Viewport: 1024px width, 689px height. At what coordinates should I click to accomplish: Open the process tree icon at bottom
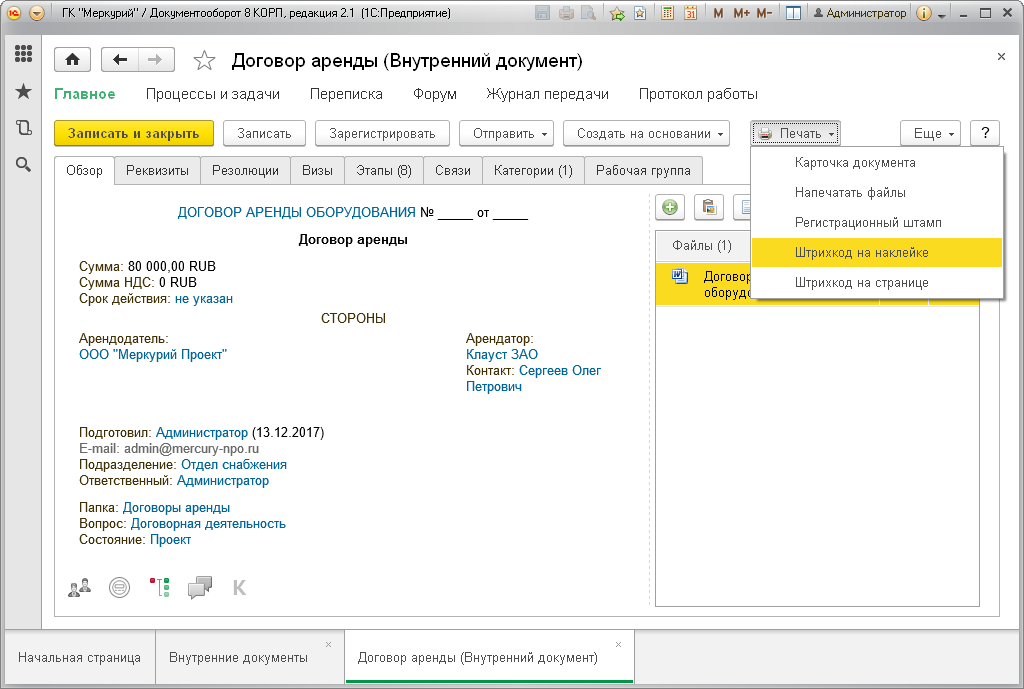(x=160, y=588)
